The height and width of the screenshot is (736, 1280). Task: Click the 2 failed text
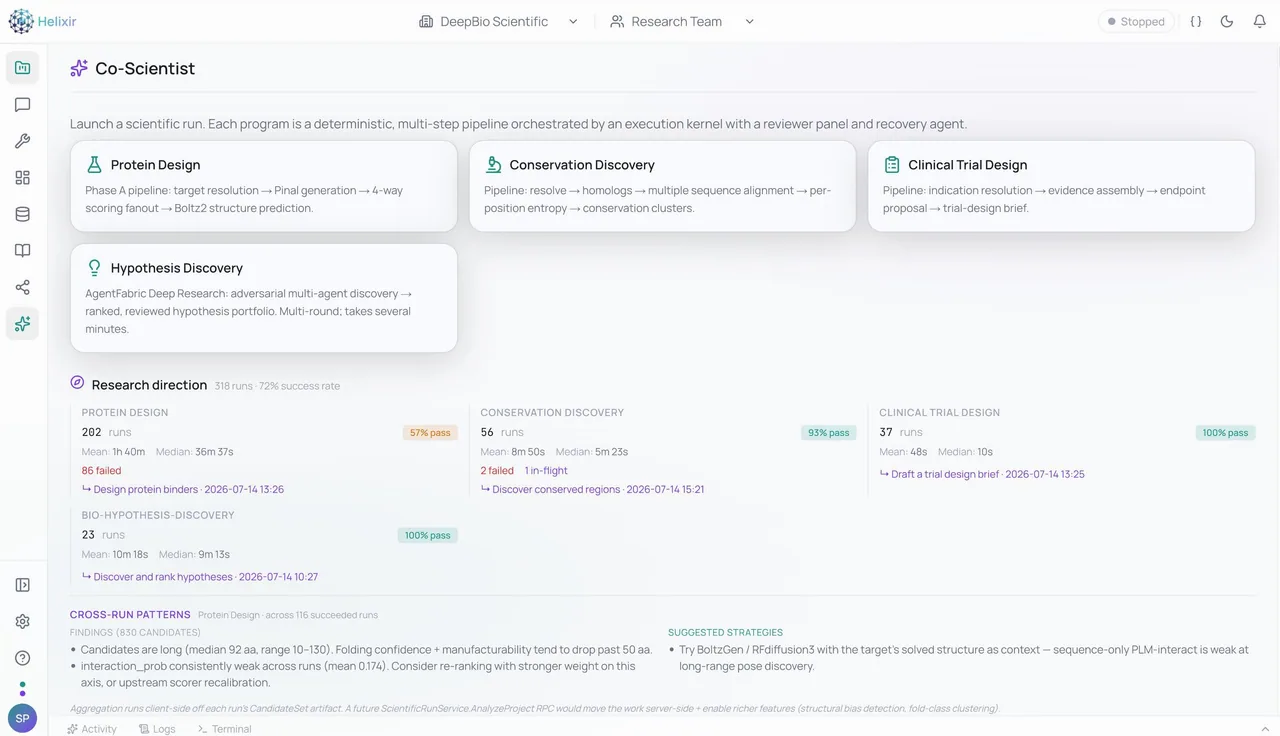coord(497,471)
